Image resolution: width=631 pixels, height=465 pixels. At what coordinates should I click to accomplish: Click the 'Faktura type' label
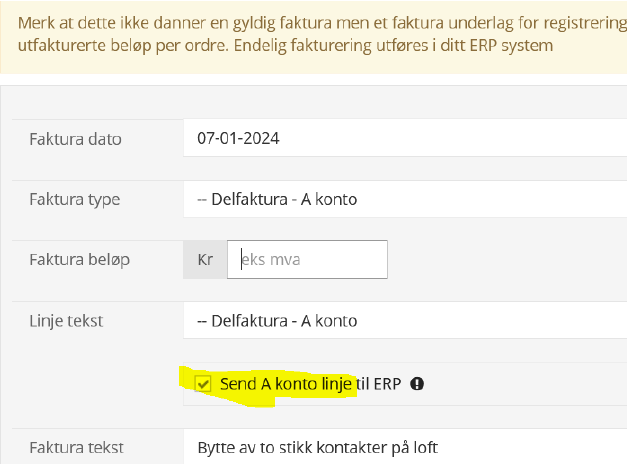(75, 200)
